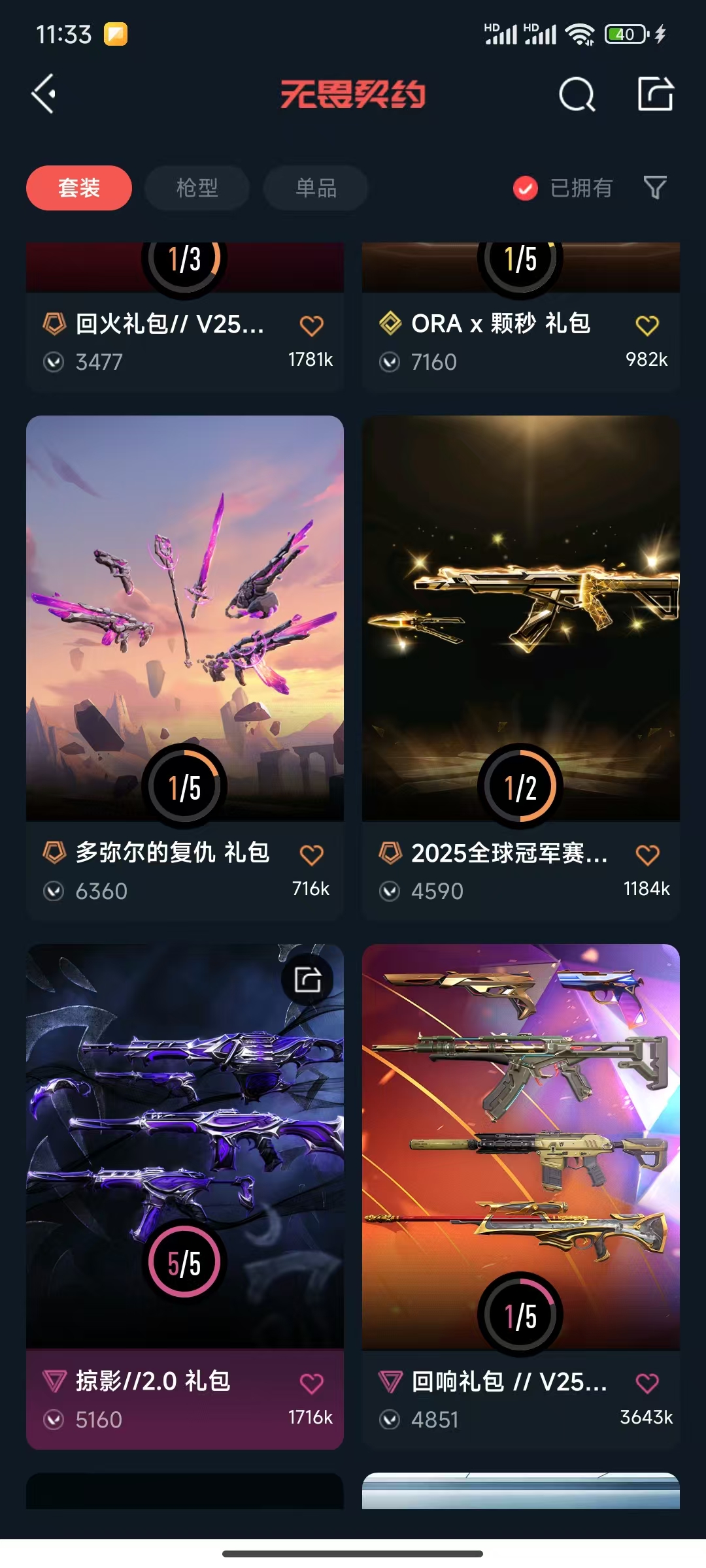Open 多弥尔的复仇 bundle artwork
This screenshot has width=706, height=1568.
[185, 618]
